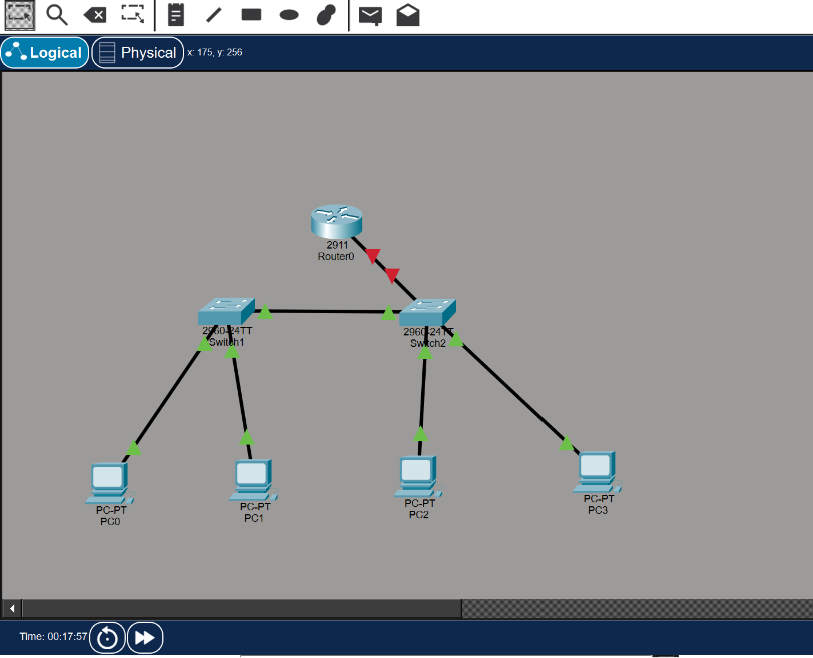Switch to the Logical workspace tab
813x658 pixels.
[45, 52]
